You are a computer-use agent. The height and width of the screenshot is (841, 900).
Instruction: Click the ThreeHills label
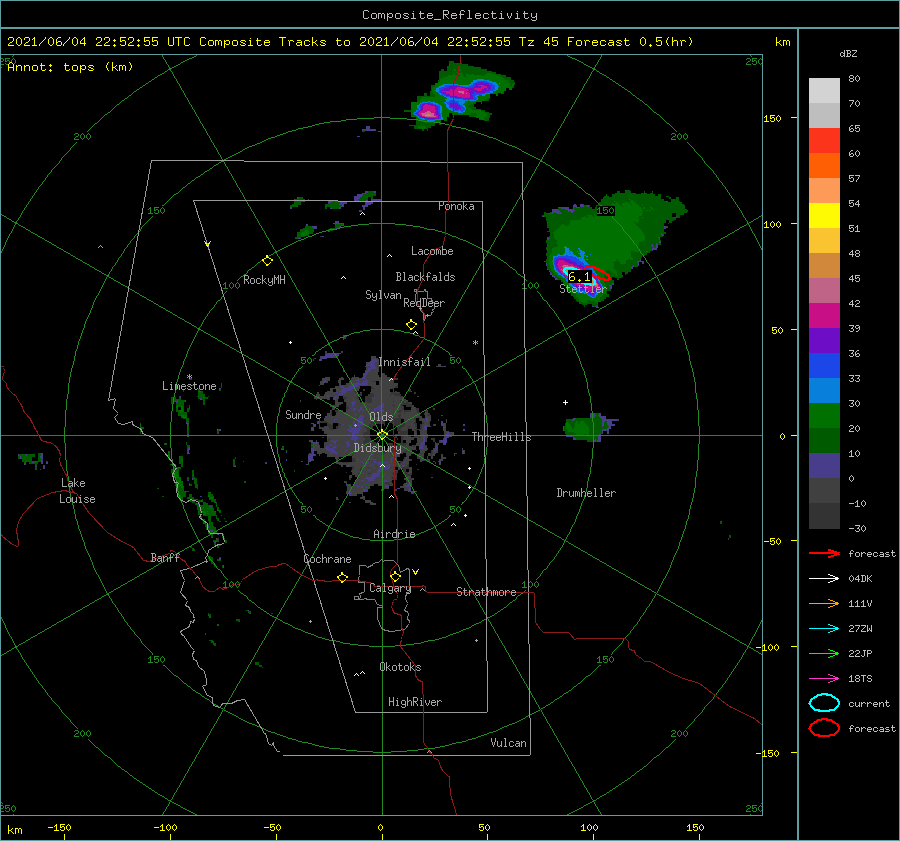501,437
